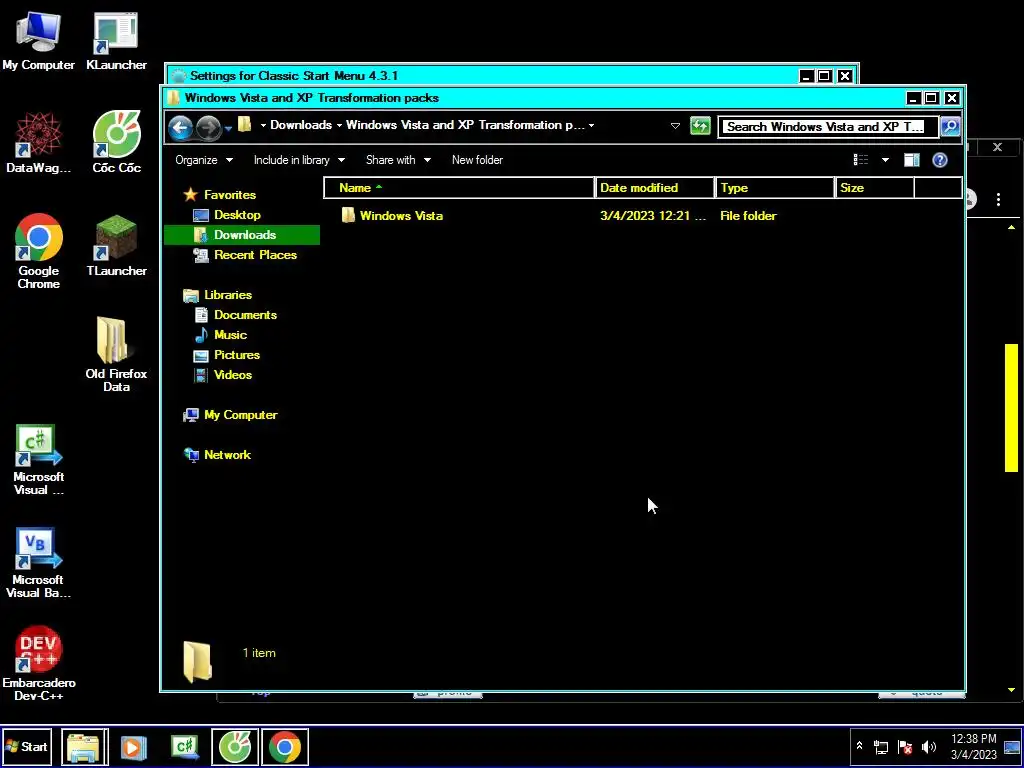Click Settings for Classic Start Menu title bar
This screenshot has width=1024, height=768.
[x=483, y=76]
